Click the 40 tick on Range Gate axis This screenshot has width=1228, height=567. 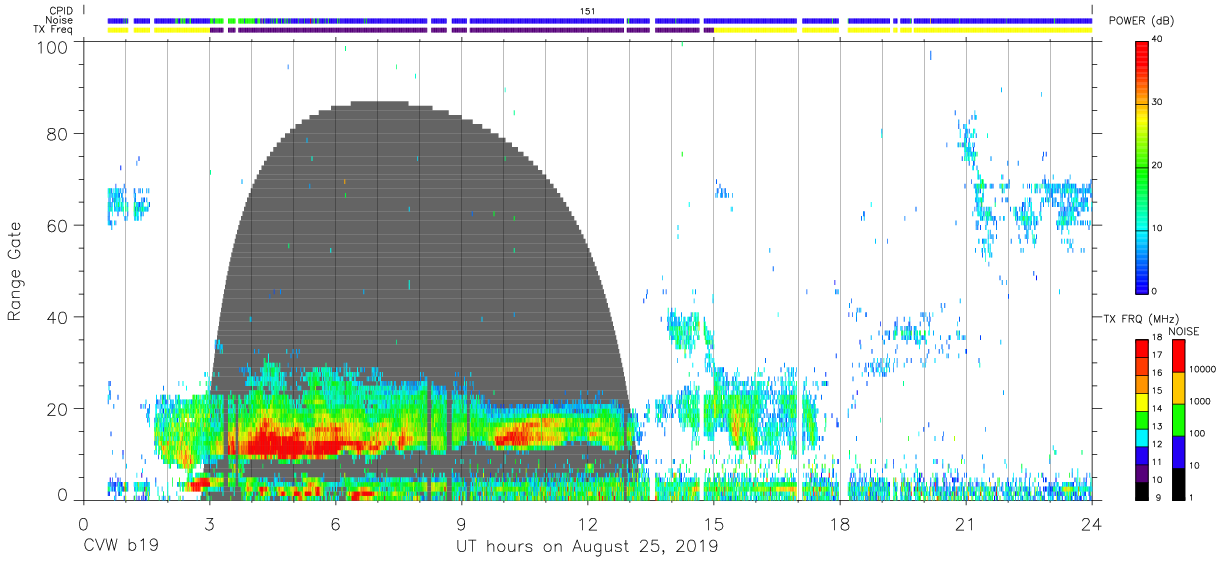tap(60, 317)
